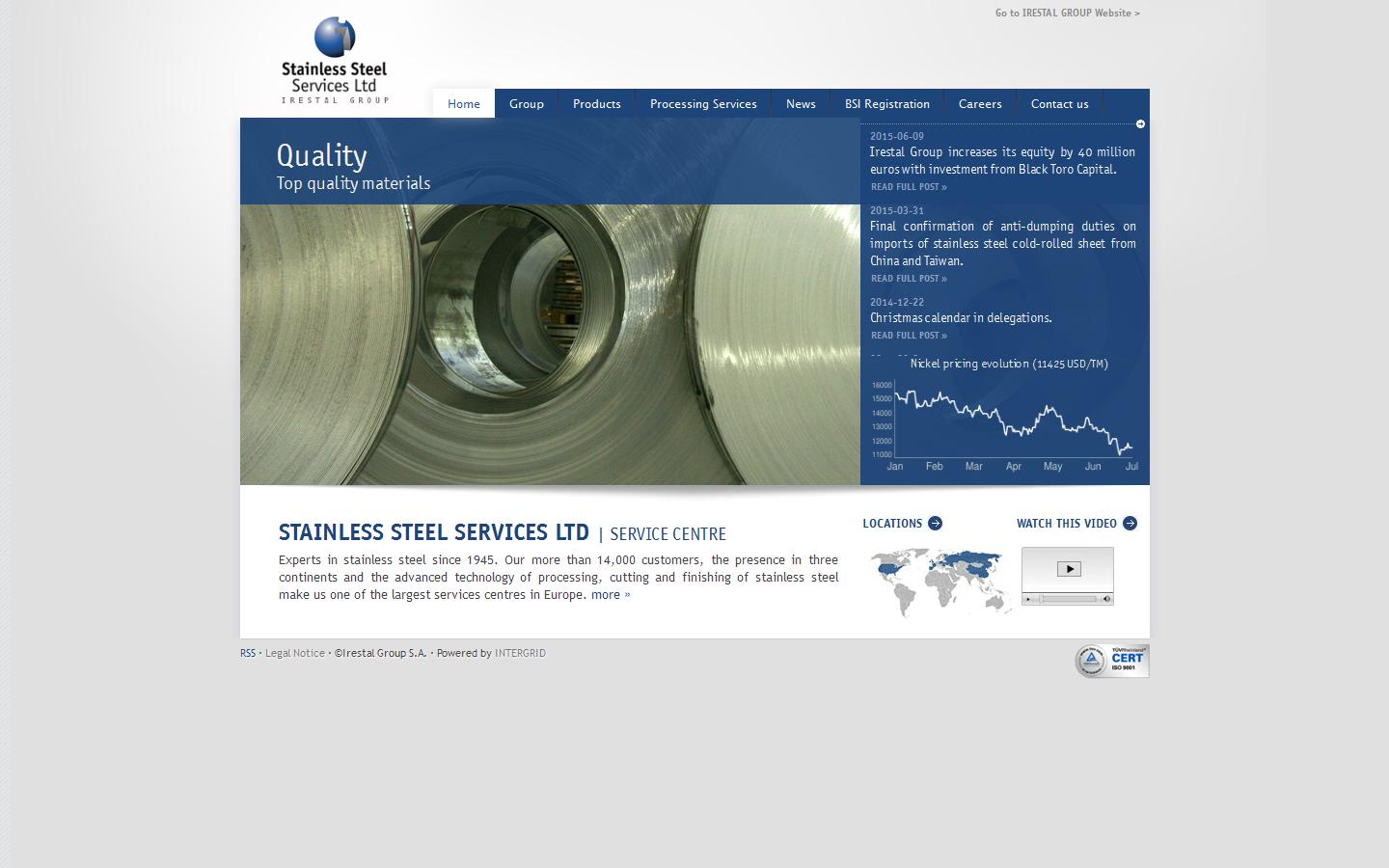Viewport: 1389px width, 868px height.
Task: Open the Legal Notice link
Action: tap(295, 653)
